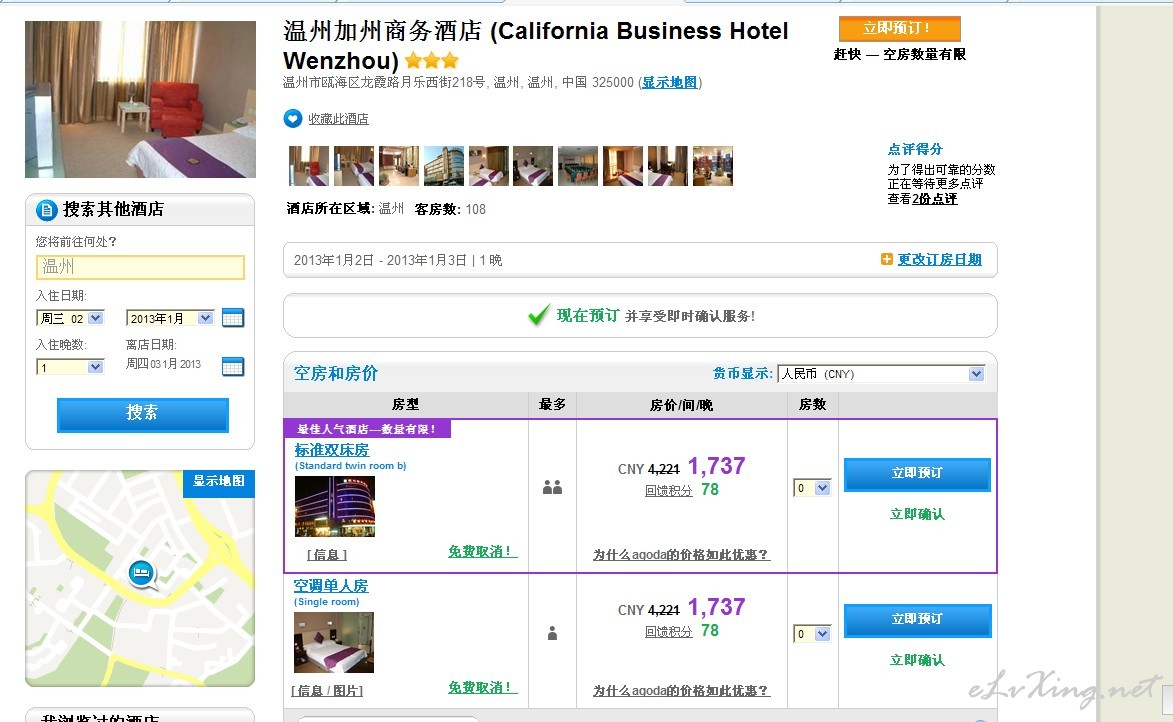Click the 显示地图 button on the map
Viewport: 1173px width, 722px height.
coord(218,481)
